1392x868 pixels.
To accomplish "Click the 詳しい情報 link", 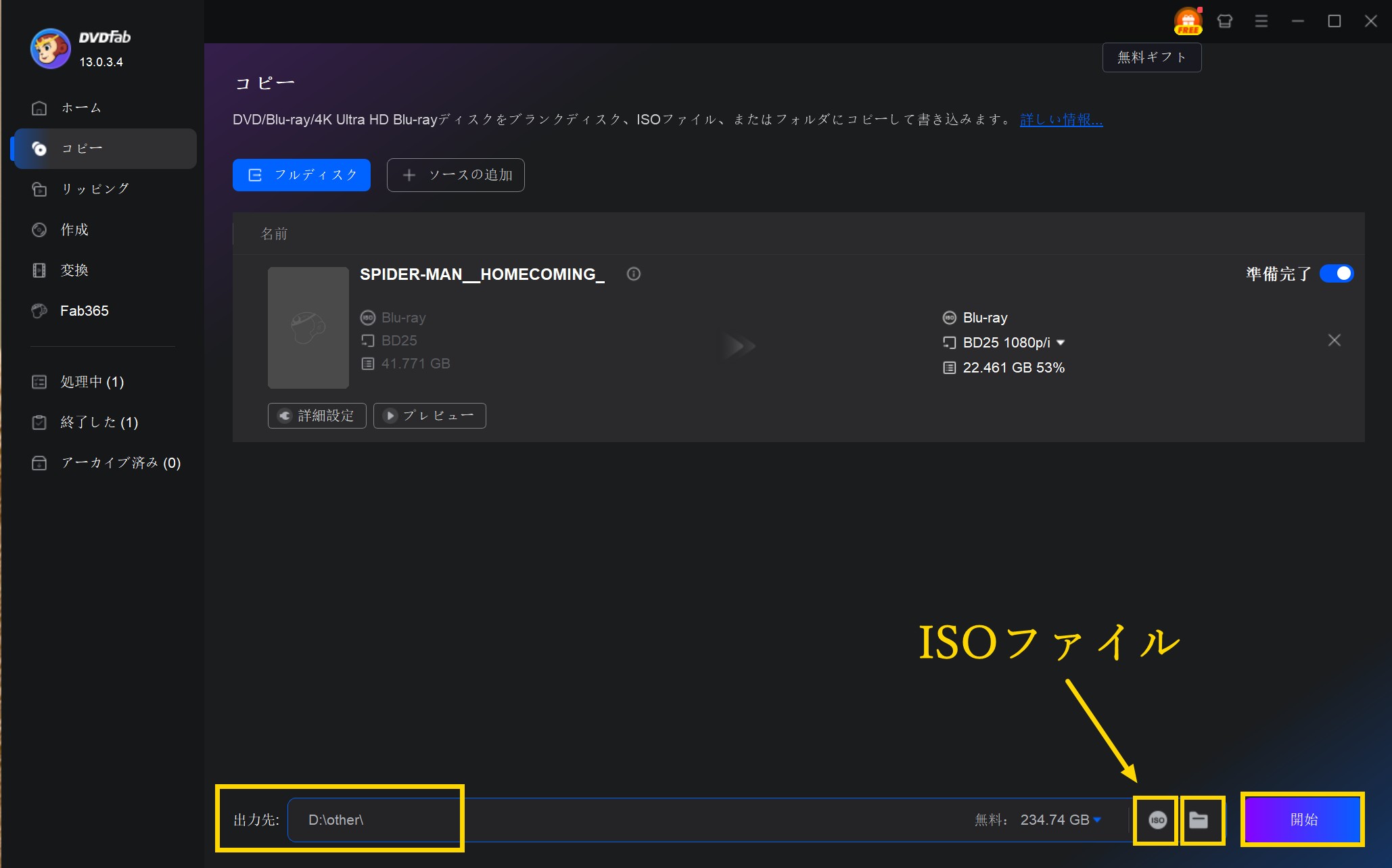I will click(1061, 120).
